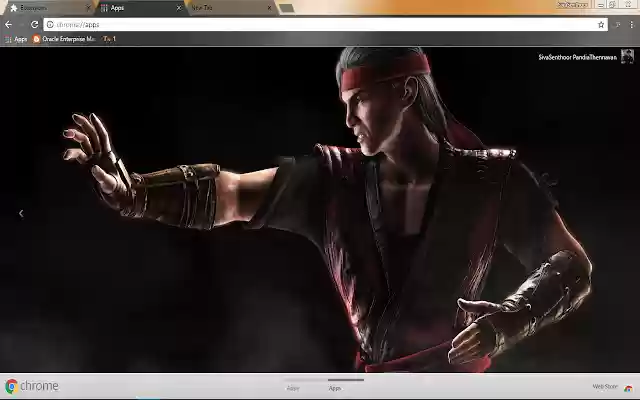640x400 pixels.
Task: Open the Web Store link
Action: 605,387
